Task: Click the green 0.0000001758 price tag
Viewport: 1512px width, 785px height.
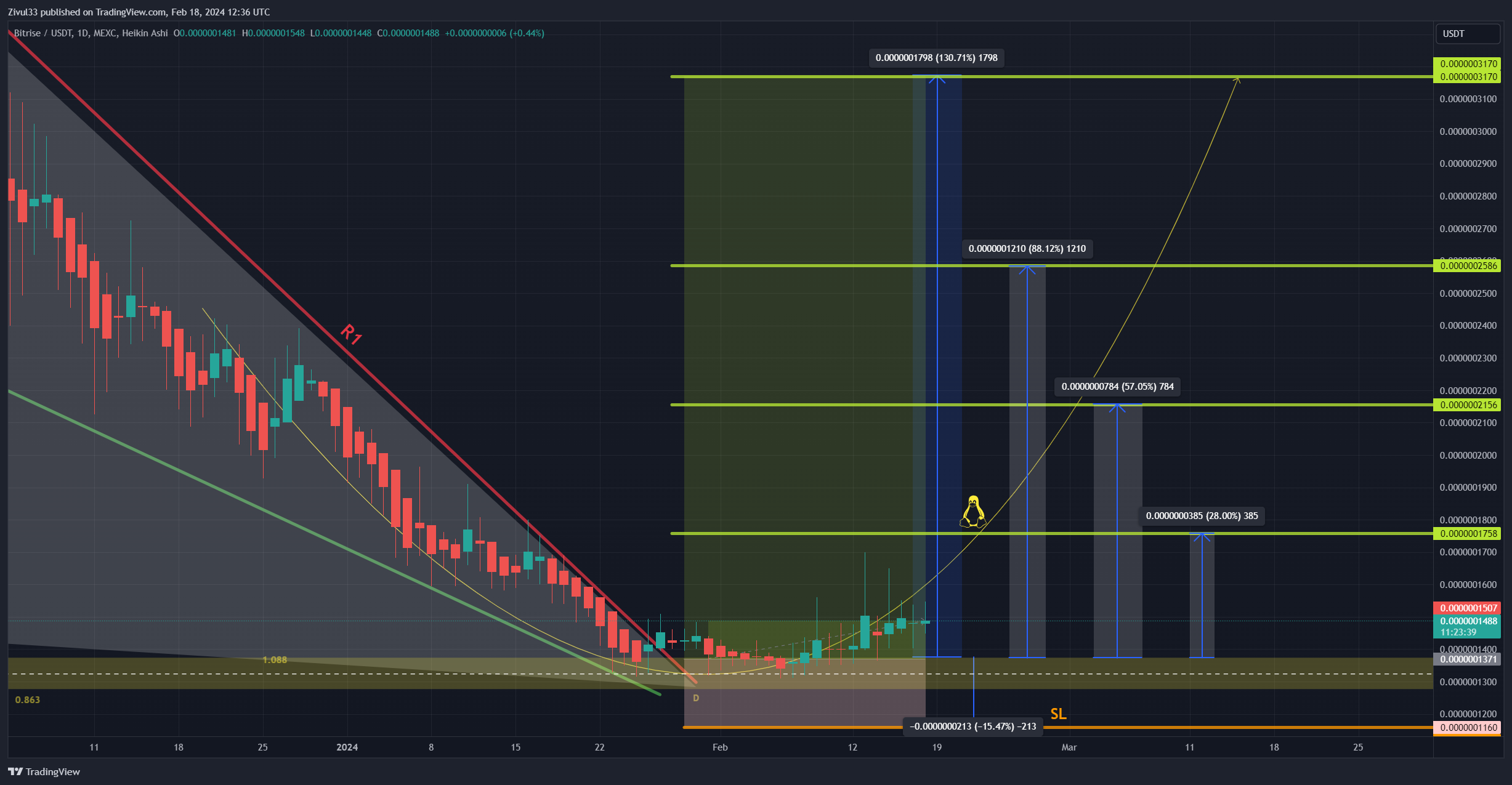Action: point(1467,534)
